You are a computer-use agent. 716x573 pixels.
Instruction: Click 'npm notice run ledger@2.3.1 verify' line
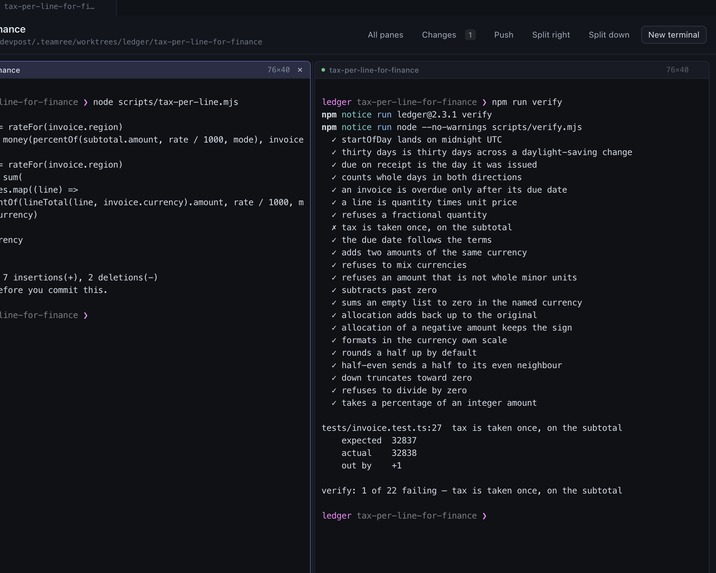pos(406,115)
